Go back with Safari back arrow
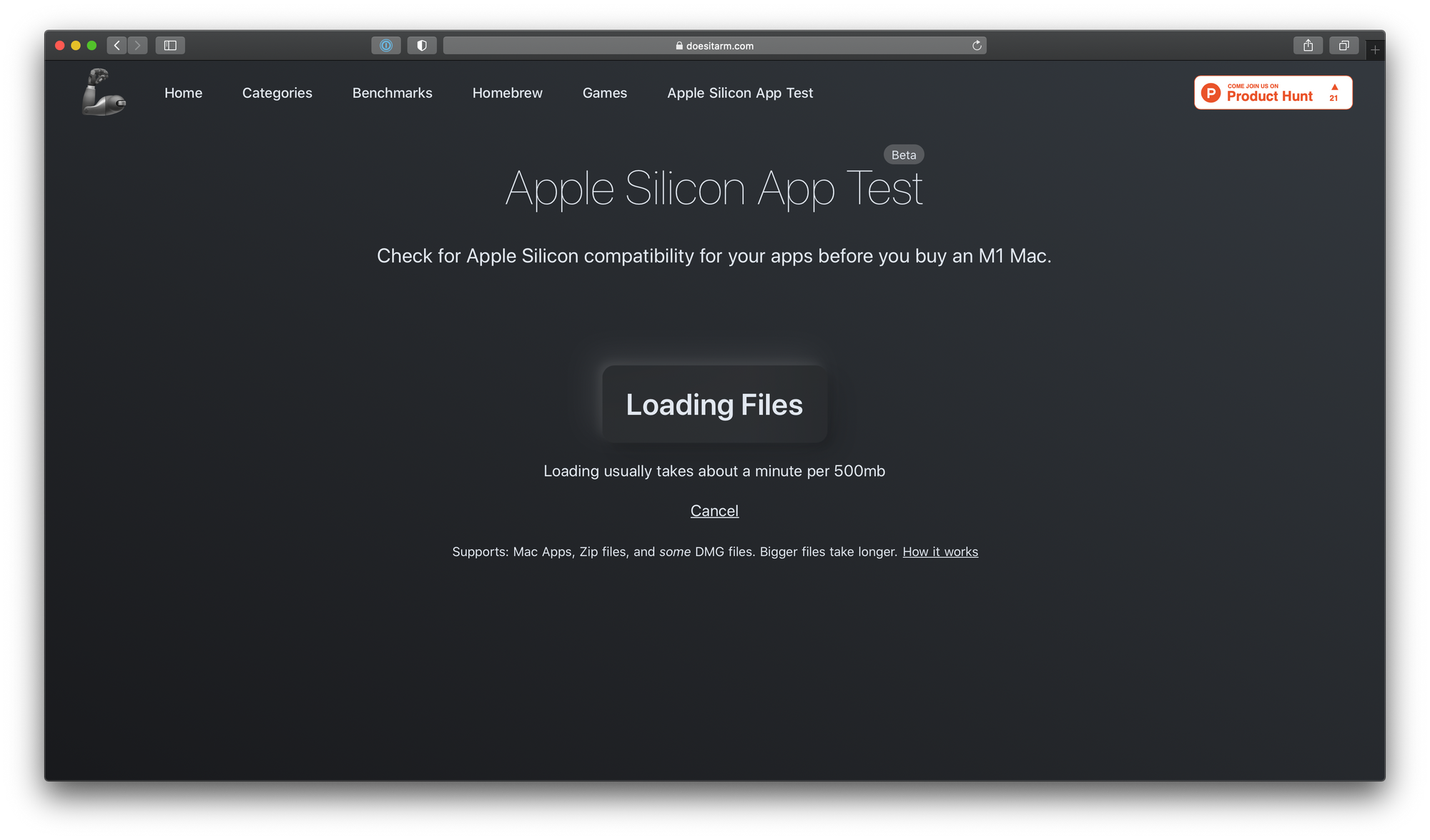Viewport: 1430px width, 840px height. coord(117,45)
